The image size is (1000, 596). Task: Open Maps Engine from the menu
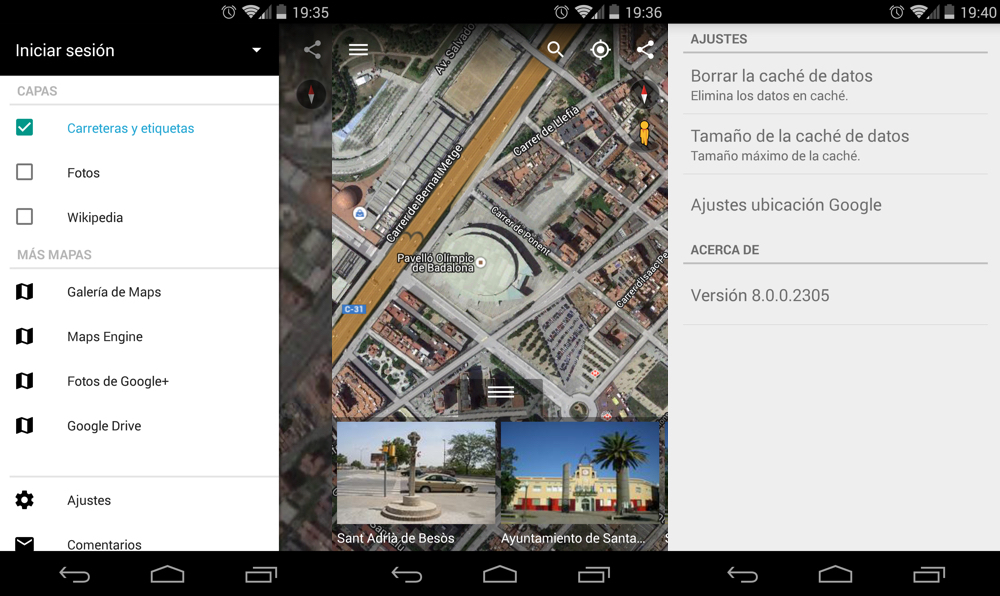tap(105, 337)
